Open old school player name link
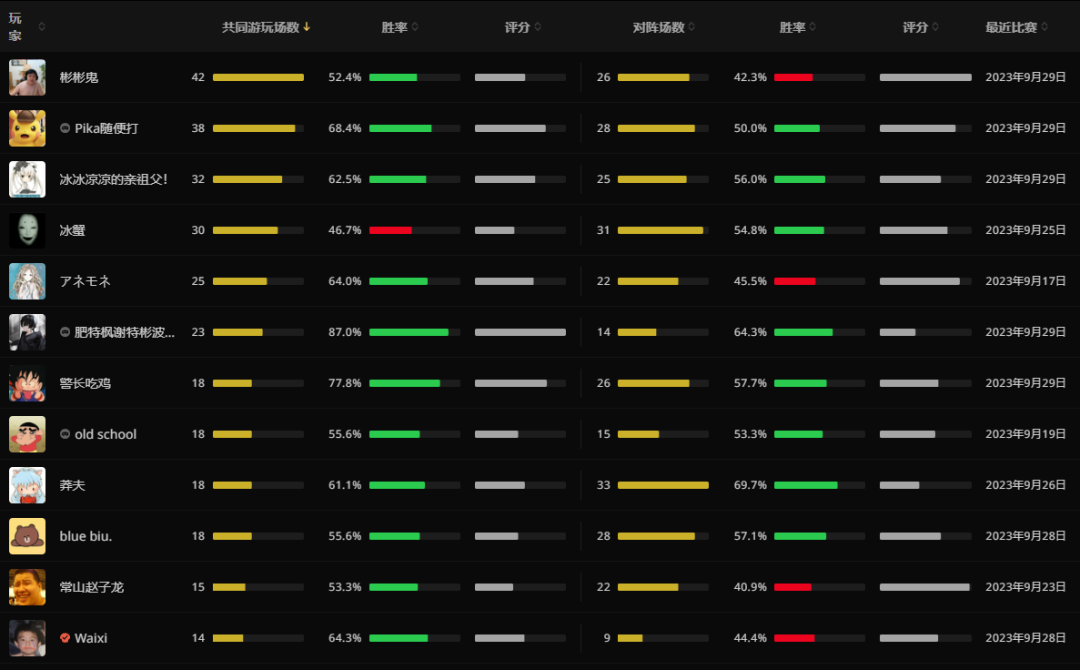This screenshot has height=670, width=1080. click(x=105, y=434)
